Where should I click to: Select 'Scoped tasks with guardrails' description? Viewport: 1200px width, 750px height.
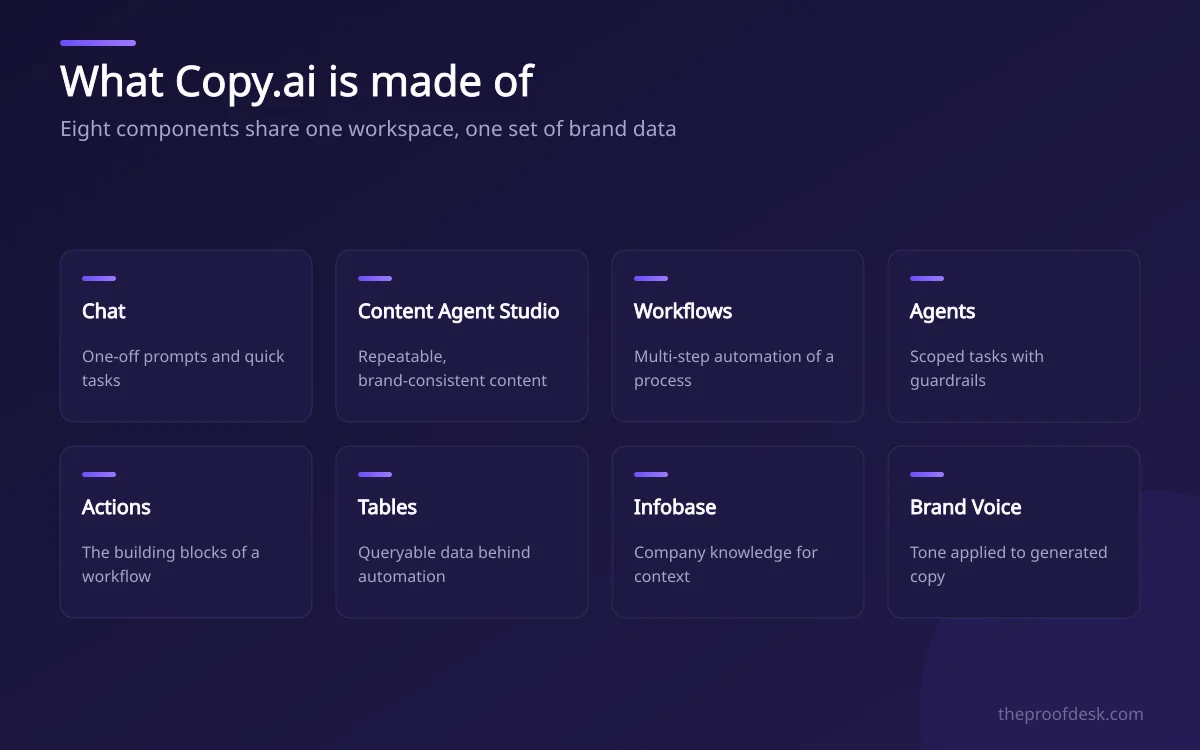(977, 368)
